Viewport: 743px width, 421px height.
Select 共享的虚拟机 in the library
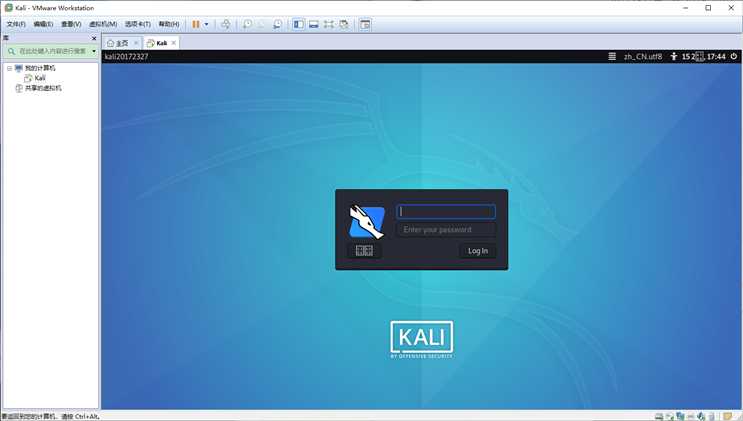43,88
